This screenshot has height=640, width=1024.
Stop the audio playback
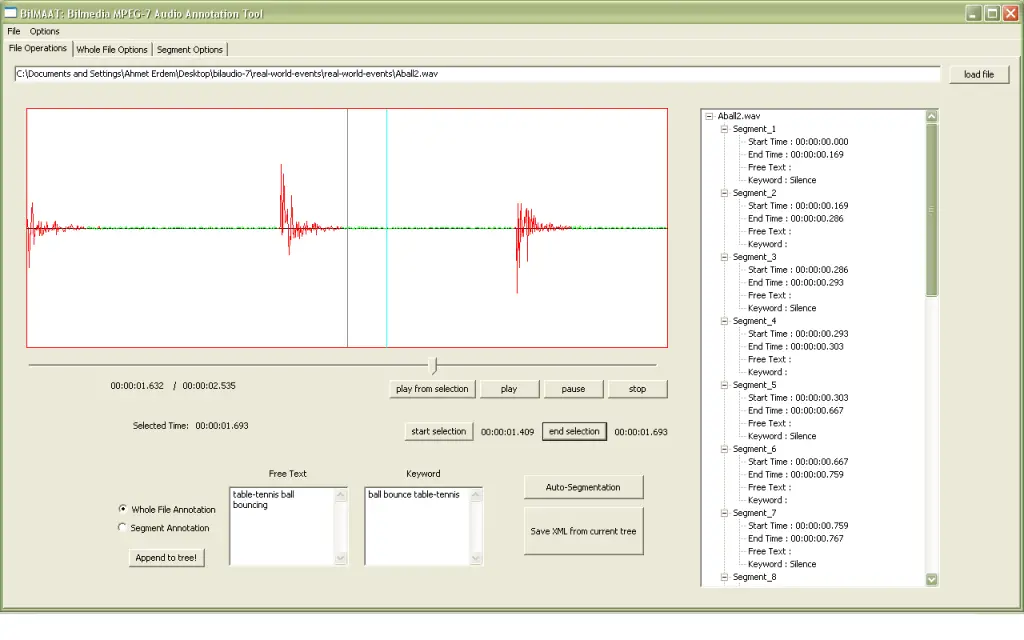(x=637, y=389)
